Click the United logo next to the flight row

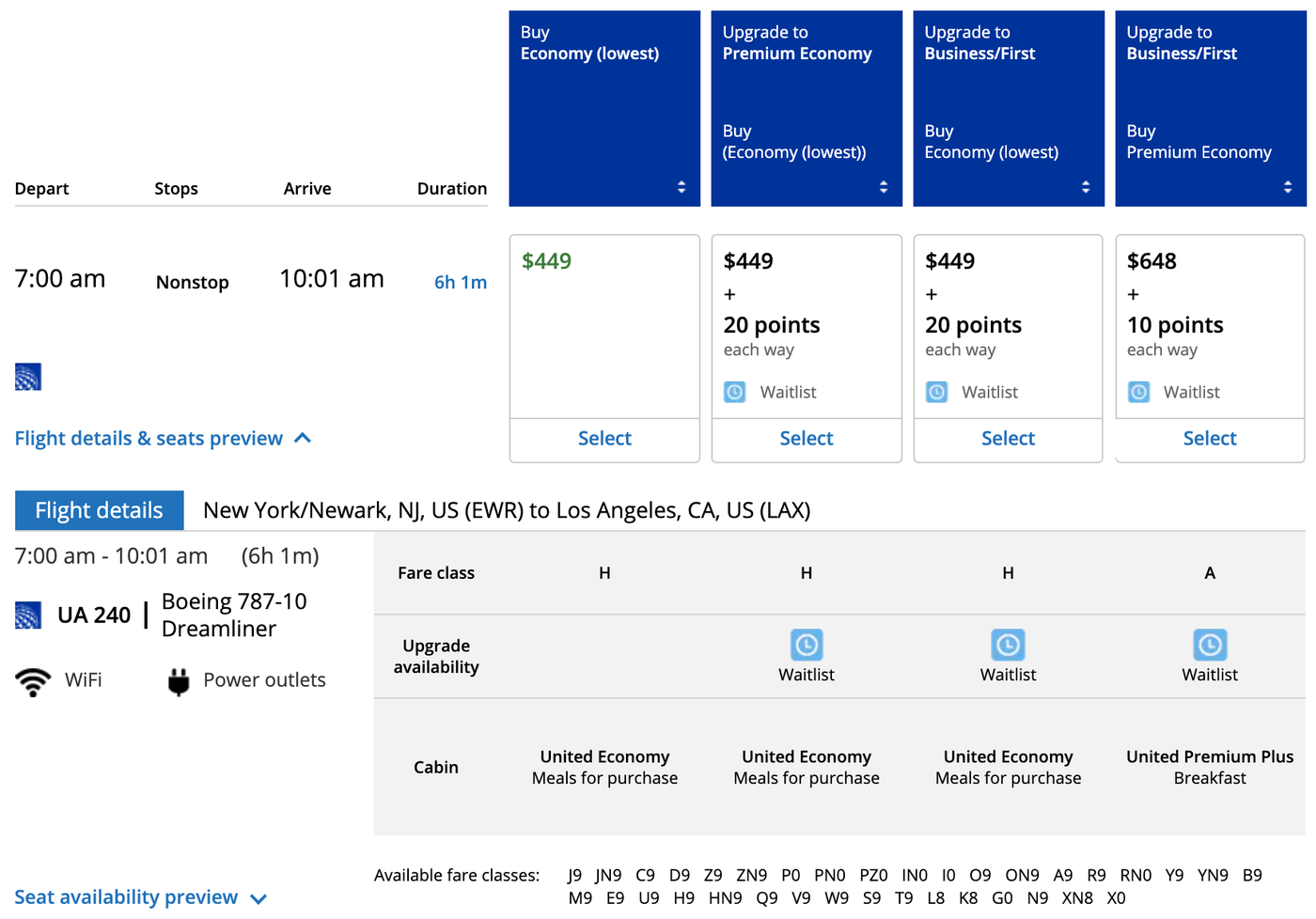pyautogui.click(x=28, y=377)
